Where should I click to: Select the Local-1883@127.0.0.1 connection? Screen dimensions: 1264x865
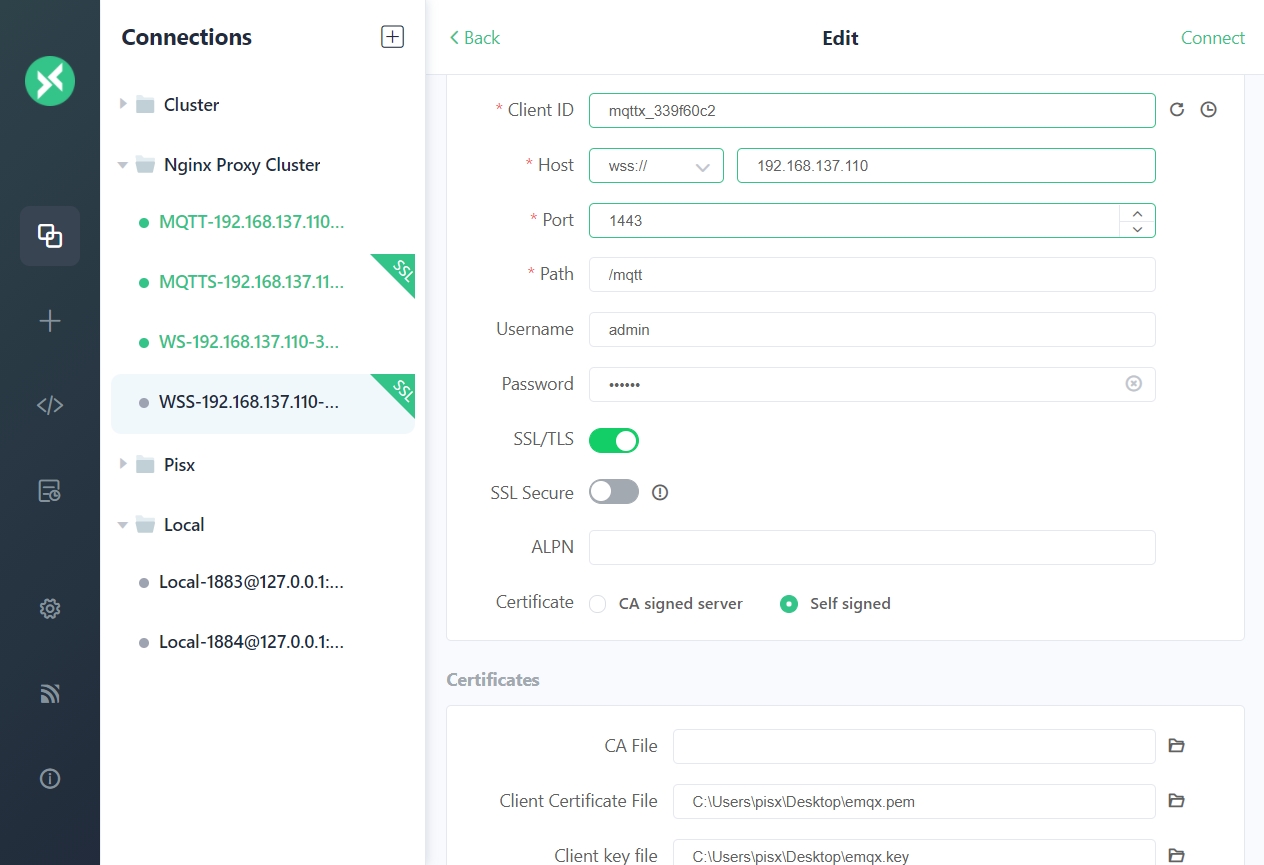coord(251,582)
